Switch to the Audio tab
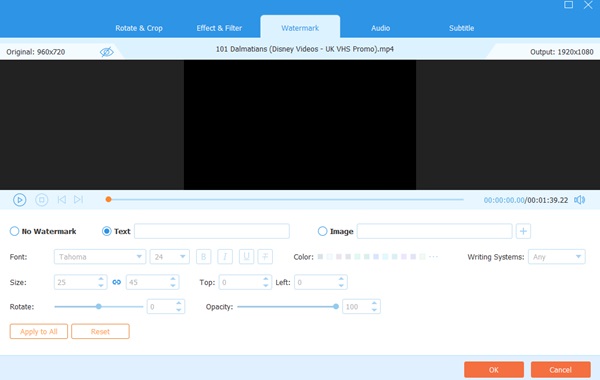Screen dimensions: 600x380 tap(380, 28)
